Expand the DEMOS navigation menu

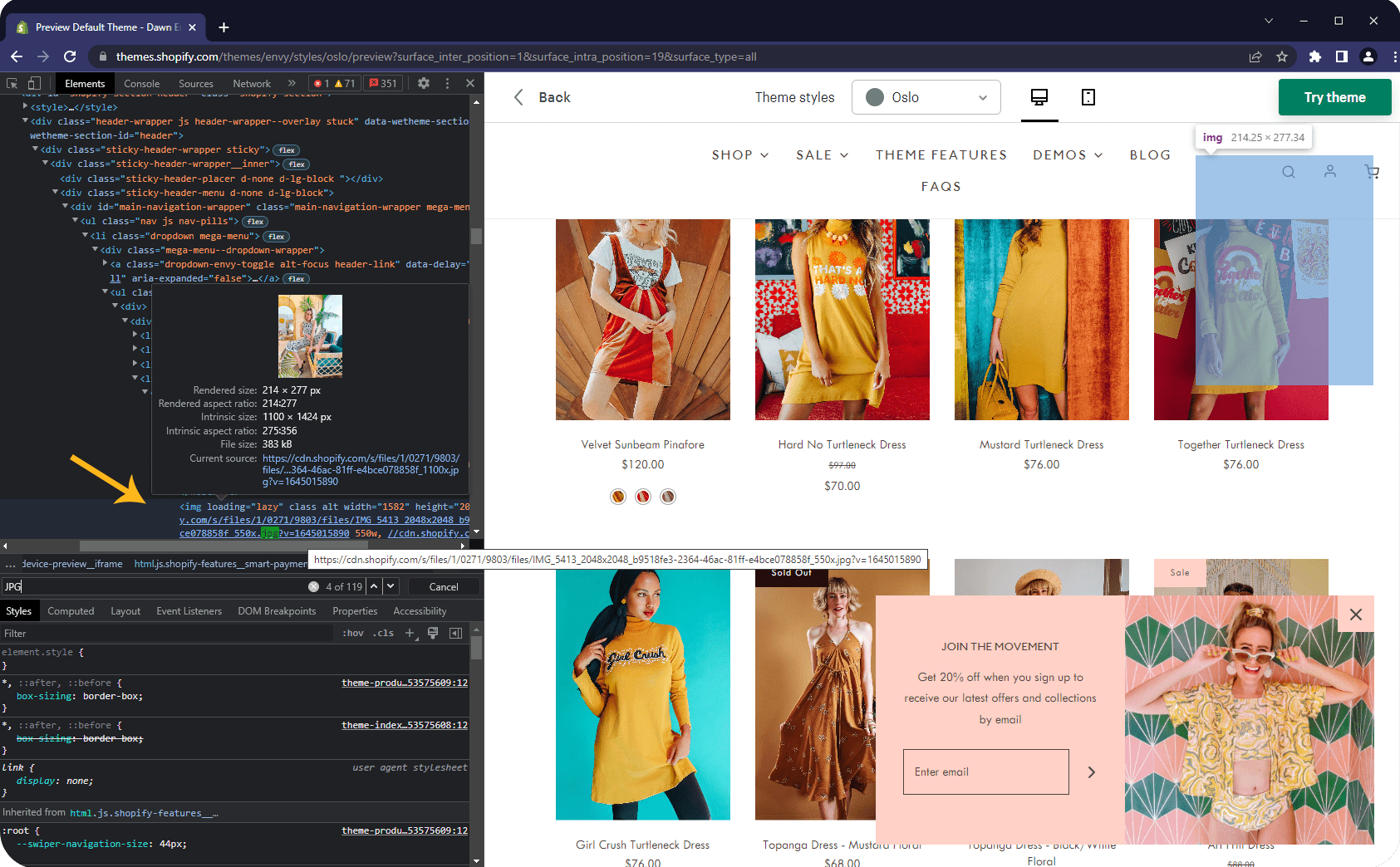point(1068,155)
